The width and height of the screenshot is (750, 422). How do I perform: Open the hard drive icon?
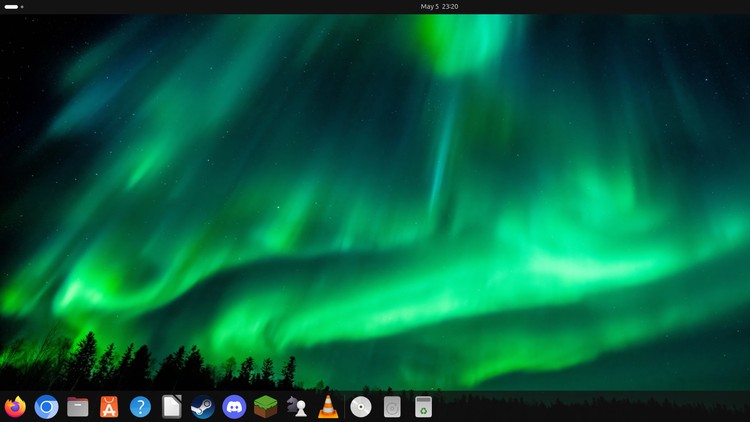pyautogui.click(x=392, y=407)
